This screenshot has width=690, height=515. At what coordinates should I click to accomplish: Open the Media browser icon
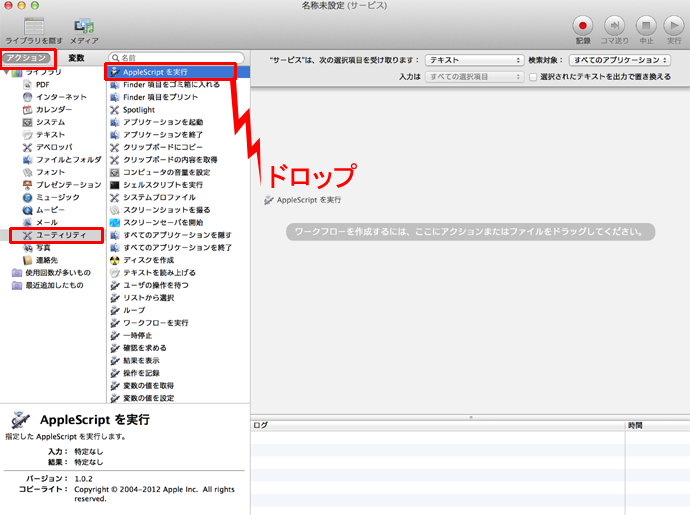(84, 27)
